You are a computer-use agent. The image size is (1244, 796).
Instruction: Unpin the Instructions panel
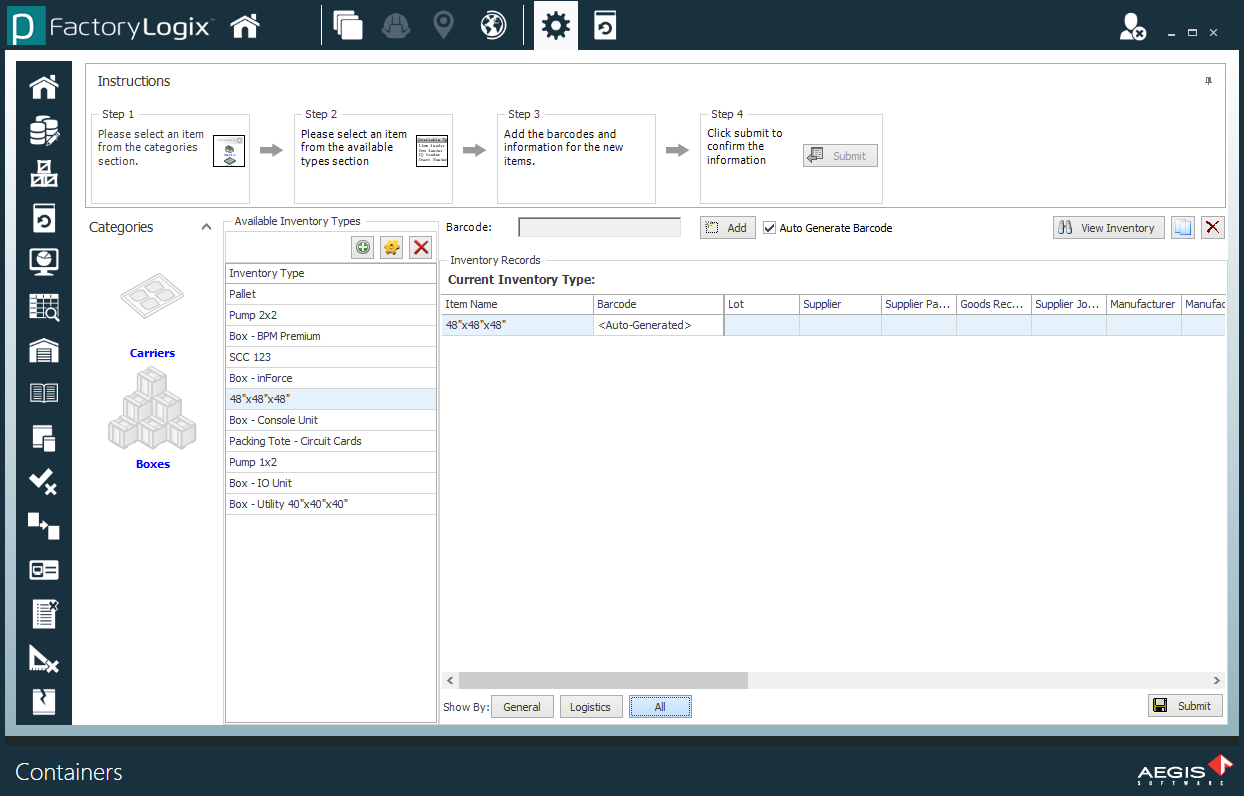(1208, 81)
